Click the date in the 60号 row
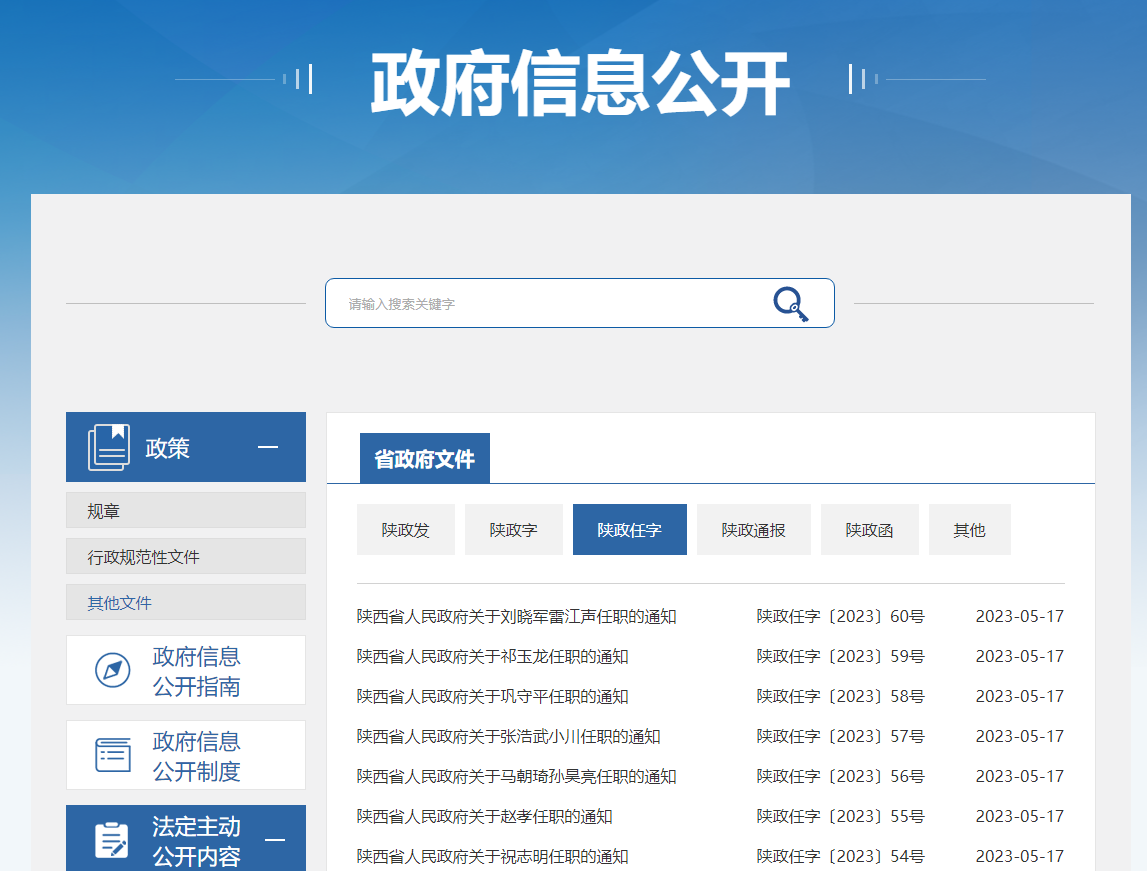This screenshot has height=871, width=1147. (x=1020, y=617)
